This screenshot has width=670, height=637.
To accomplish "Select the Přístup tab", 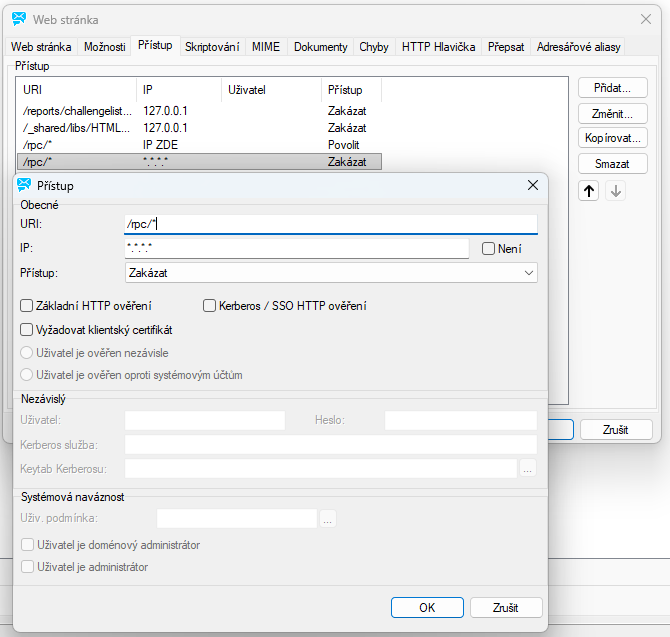I will coord(155,45).
